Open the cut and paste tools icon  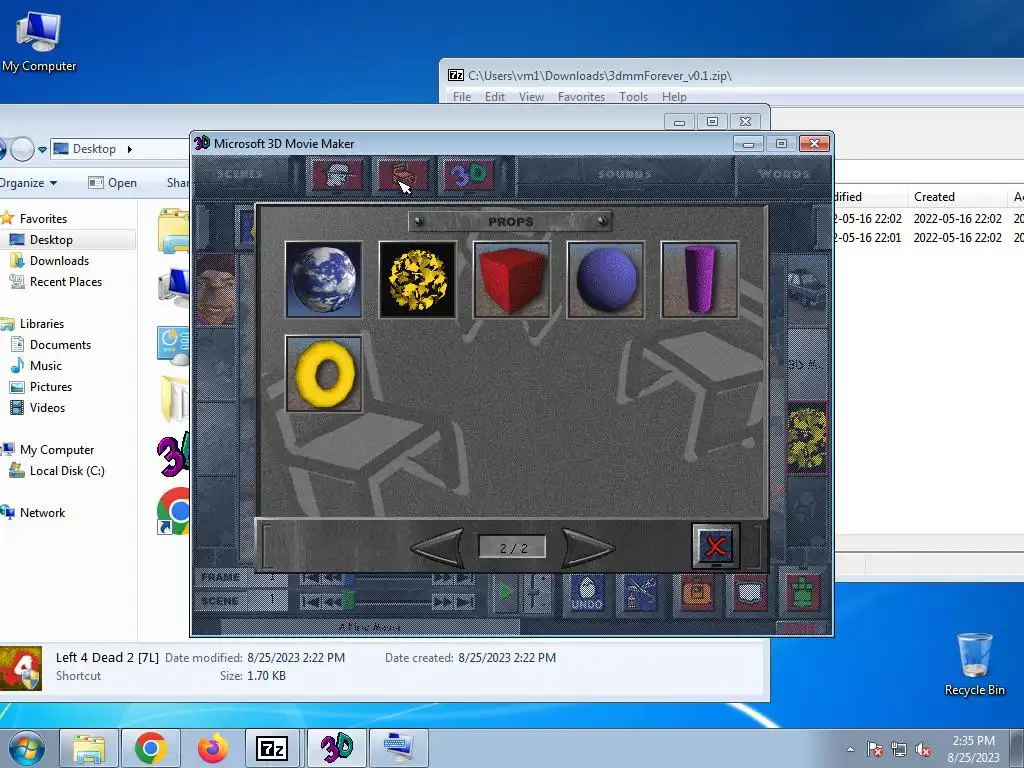click(639, 593)
